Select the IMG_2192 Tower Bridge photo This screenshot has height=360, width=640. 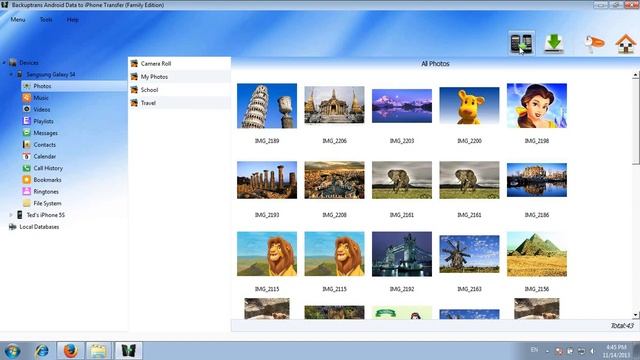[x=402, y=254]
